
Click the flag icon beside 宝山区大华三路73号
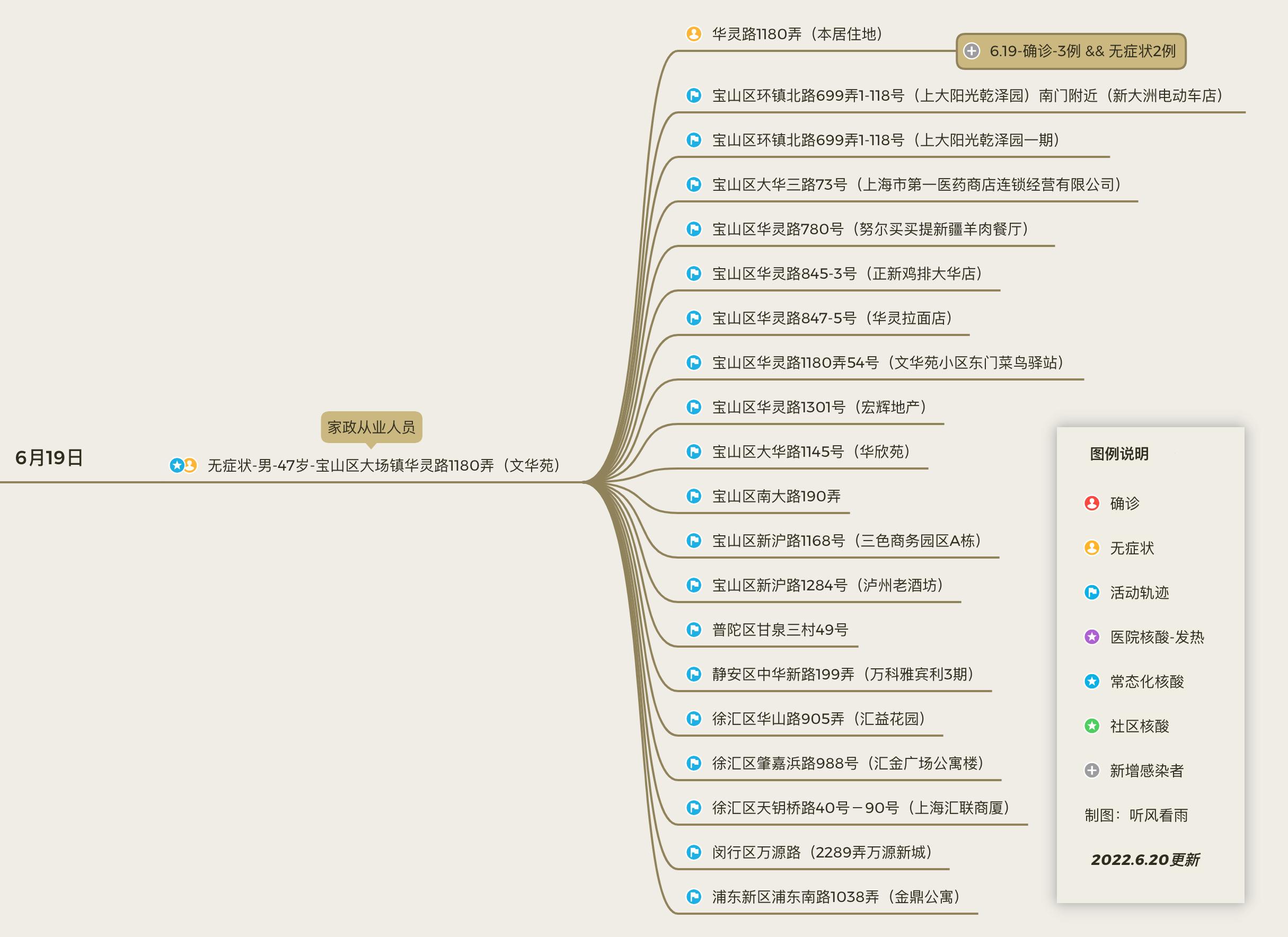[x=693, y=184]
